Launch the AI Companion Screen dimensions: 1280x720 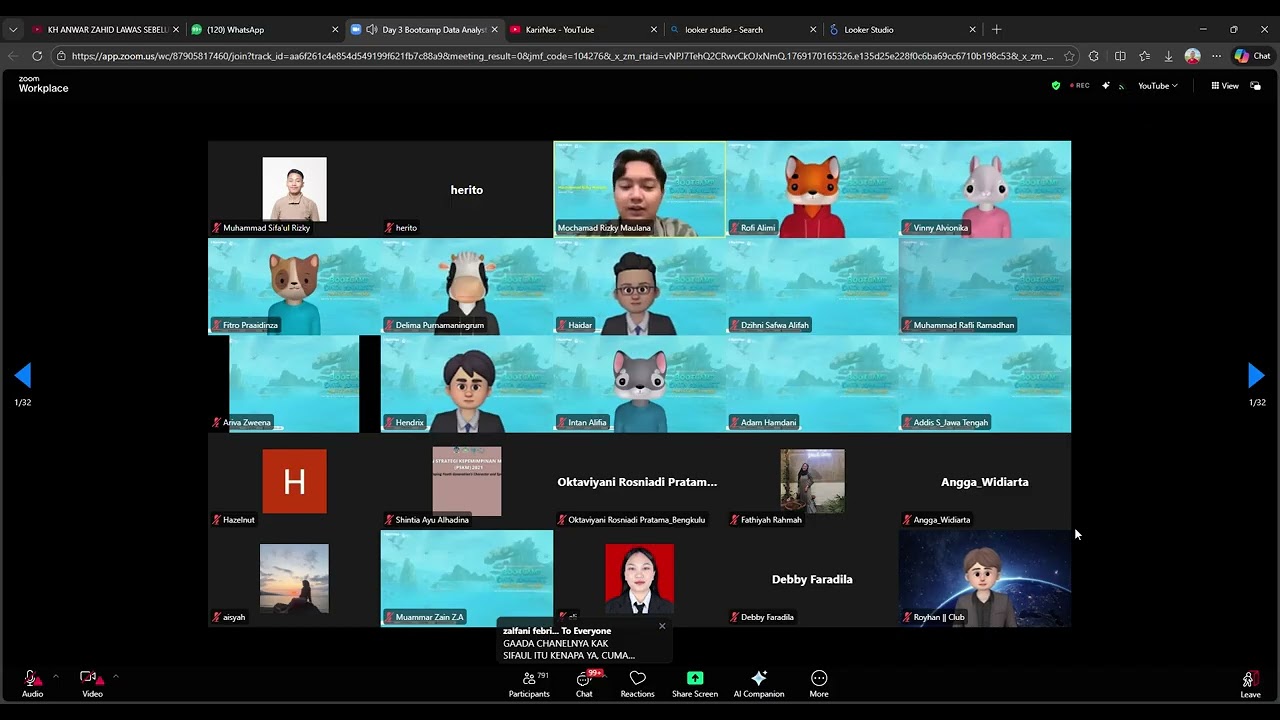[759, 684]
